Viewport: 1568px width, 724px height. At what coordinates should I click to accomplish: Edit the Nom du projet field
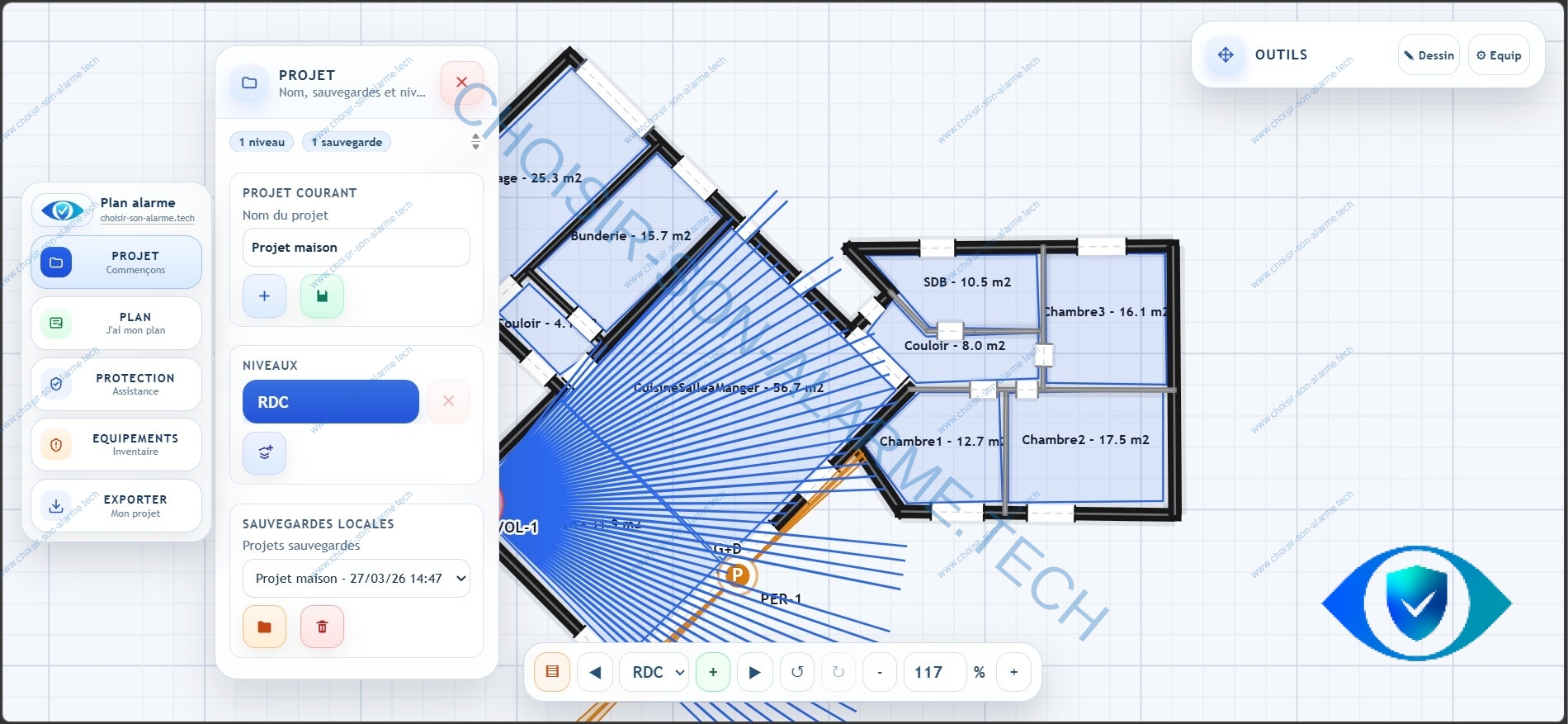point(357,248)
